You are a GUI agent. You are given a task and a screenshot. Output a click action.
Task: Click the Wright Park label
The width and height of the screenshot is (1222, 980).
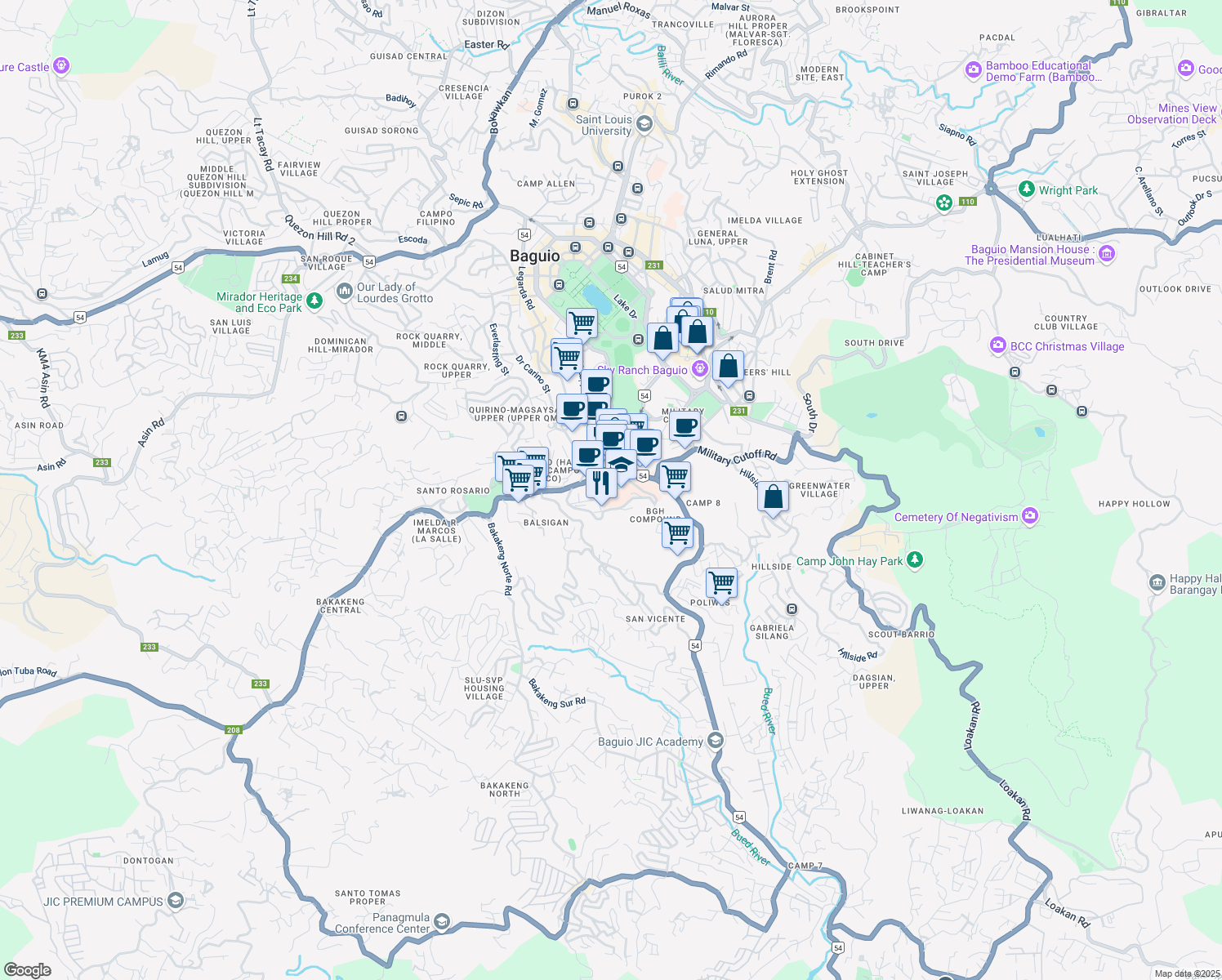[1068, 190]
